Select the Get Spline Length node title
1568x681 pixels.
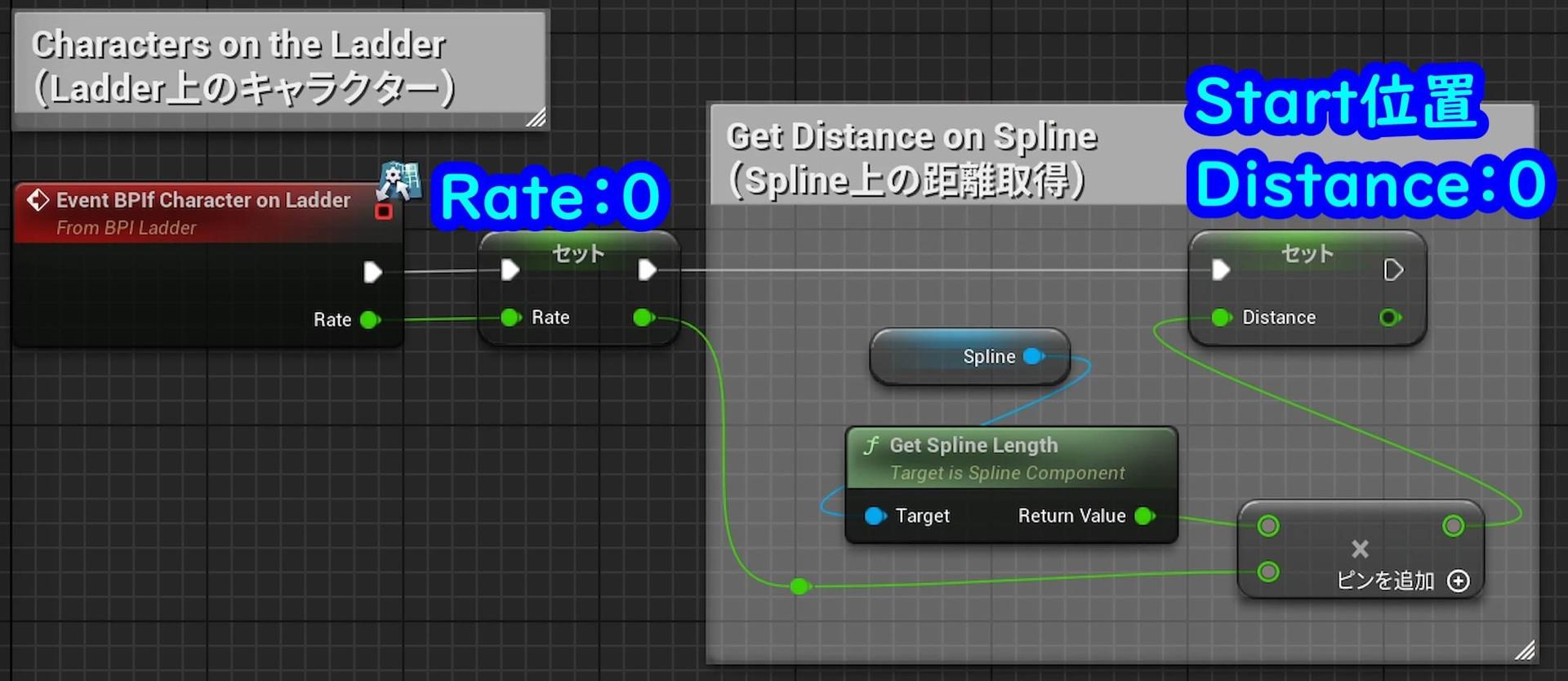pyautogui.click(x=973, y=445)
